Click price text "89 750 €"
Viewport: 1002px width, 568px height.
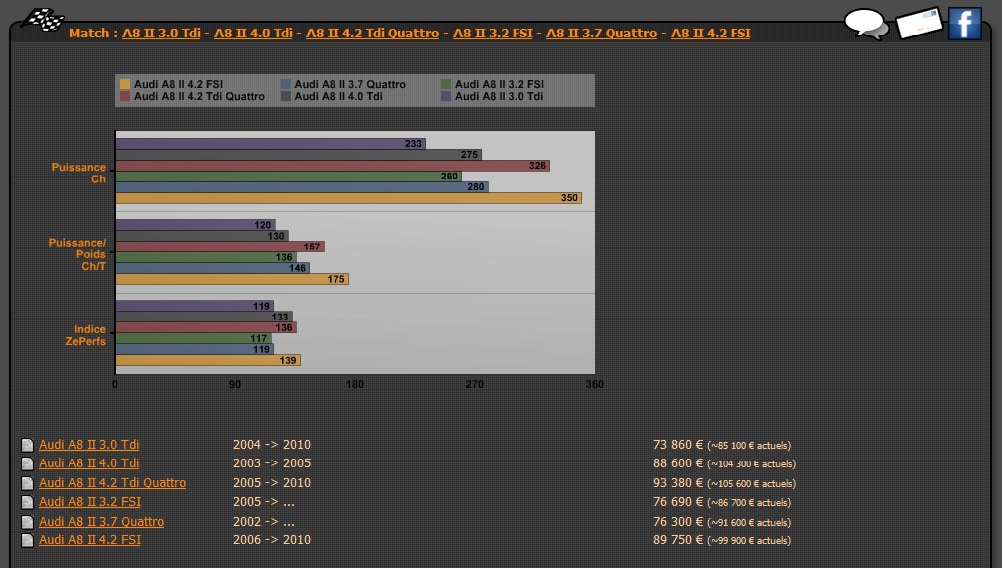(678, 540)
